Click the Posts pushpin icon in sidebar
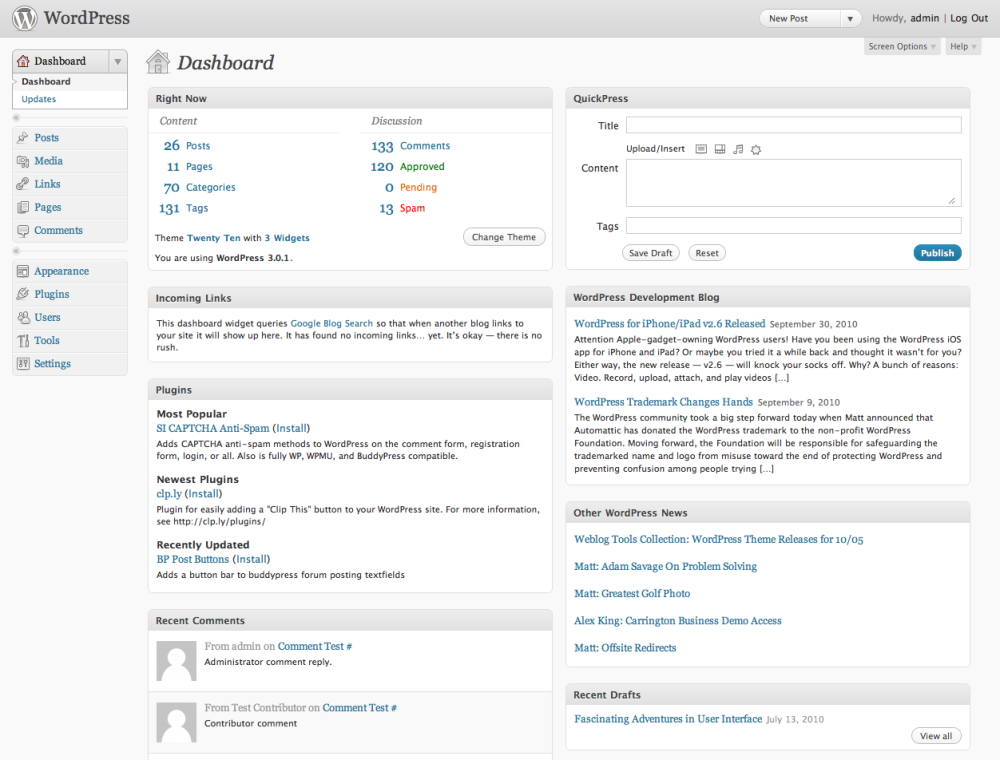 tap(22, 137)
